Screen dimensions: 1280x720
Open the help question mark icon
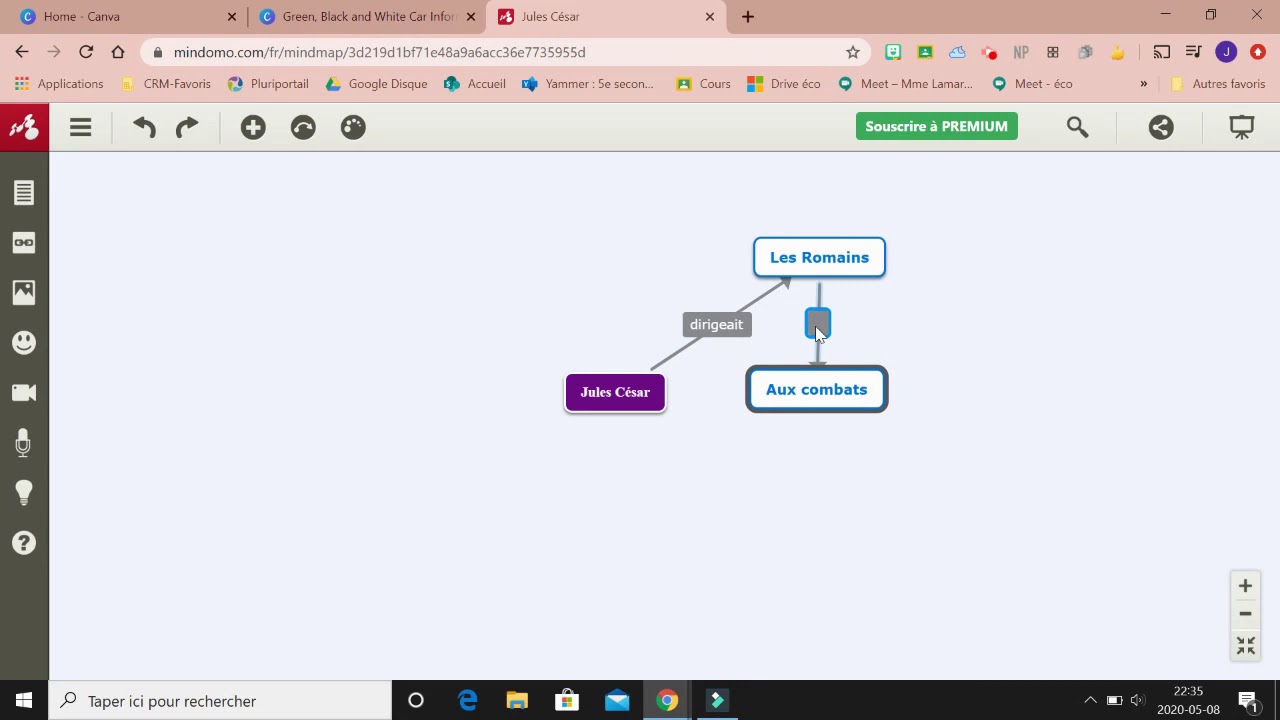pos(24,543)
